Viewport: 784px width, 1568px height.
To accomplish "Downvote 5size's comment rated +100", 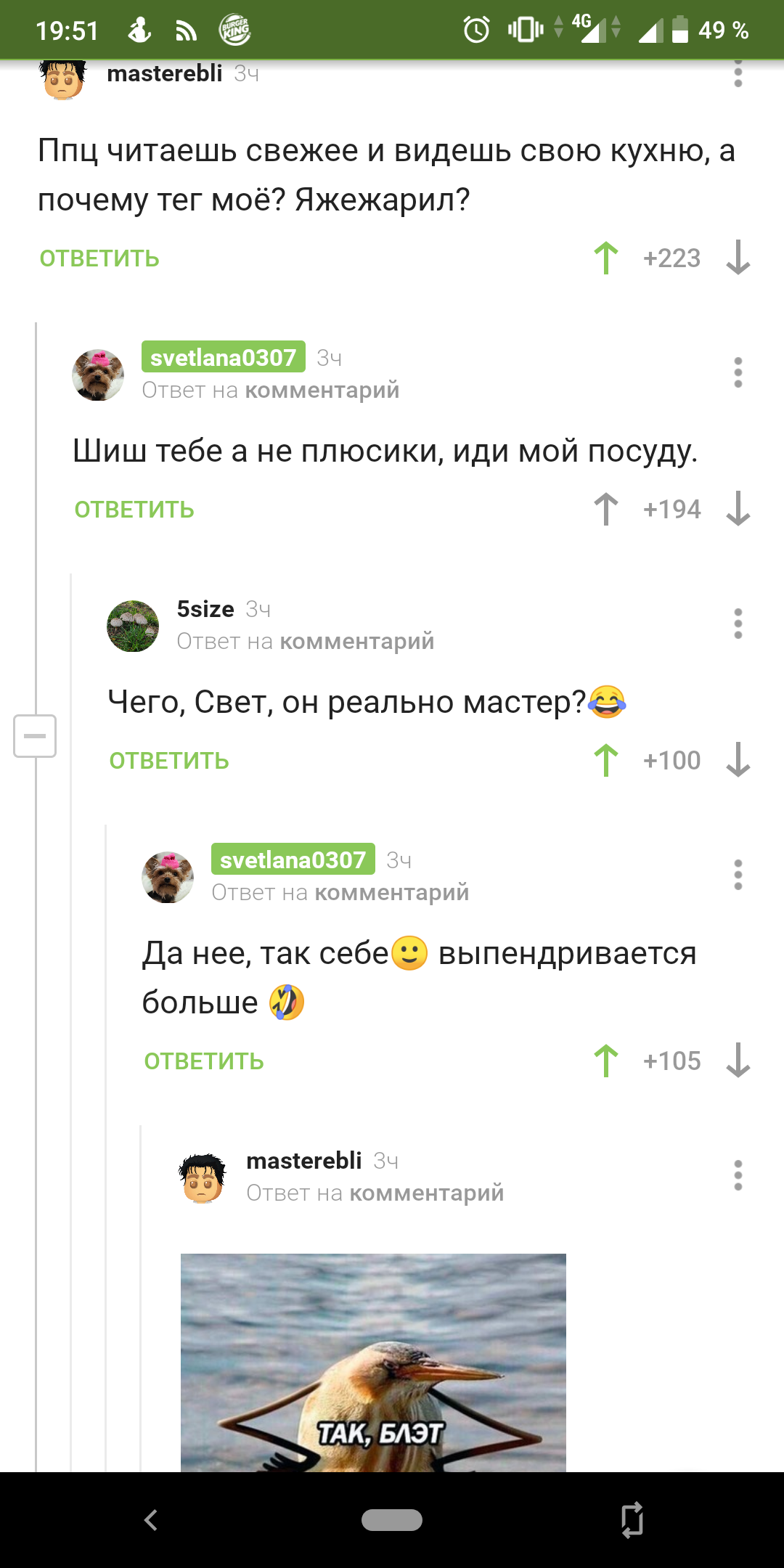I will point(738,760).
